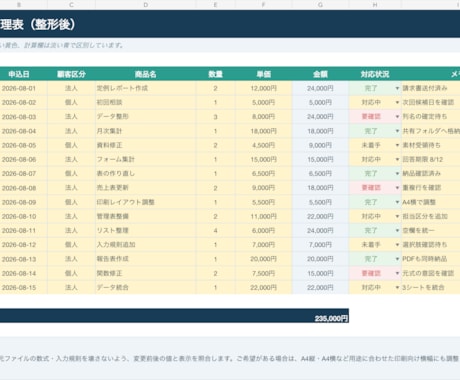Expand the 要確認 dropdown in 売上表更新 row

397,188
